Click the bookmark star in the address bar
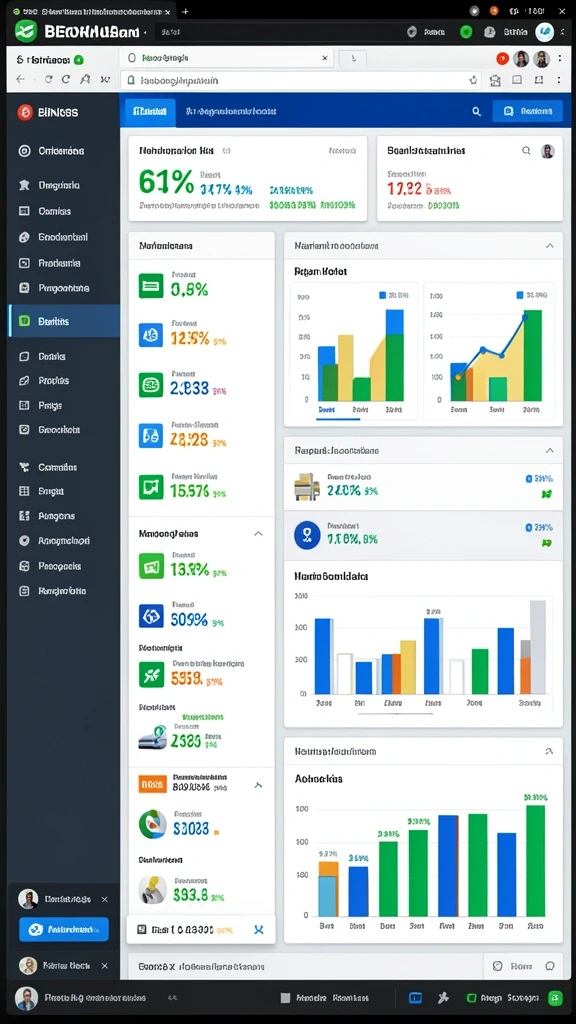Screen dimensions: 576x1024 click(473, 80)
